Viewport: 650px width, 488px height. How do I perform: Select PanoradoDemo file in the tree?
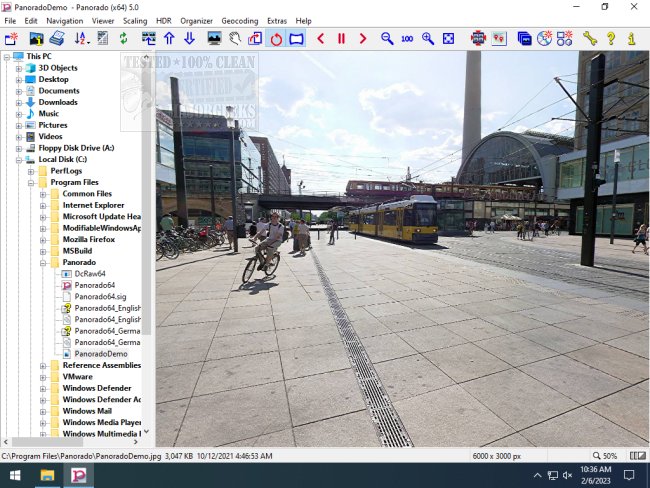tap(100, 353)
